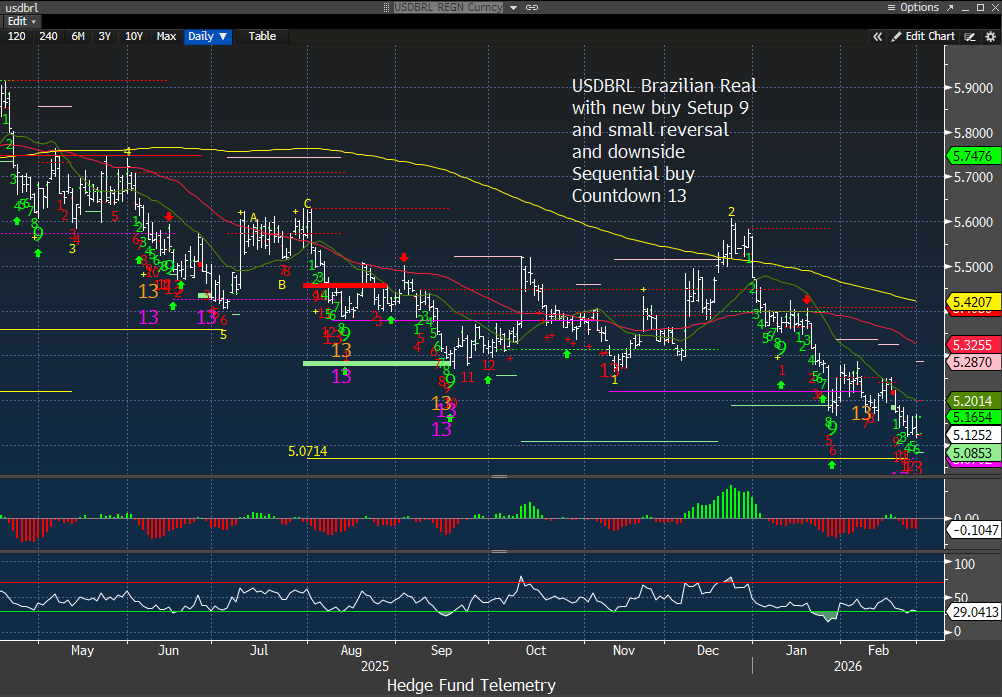This screenshot has width=1002, height=697.
Task: Open the Options menu
Action: (912, 7)
